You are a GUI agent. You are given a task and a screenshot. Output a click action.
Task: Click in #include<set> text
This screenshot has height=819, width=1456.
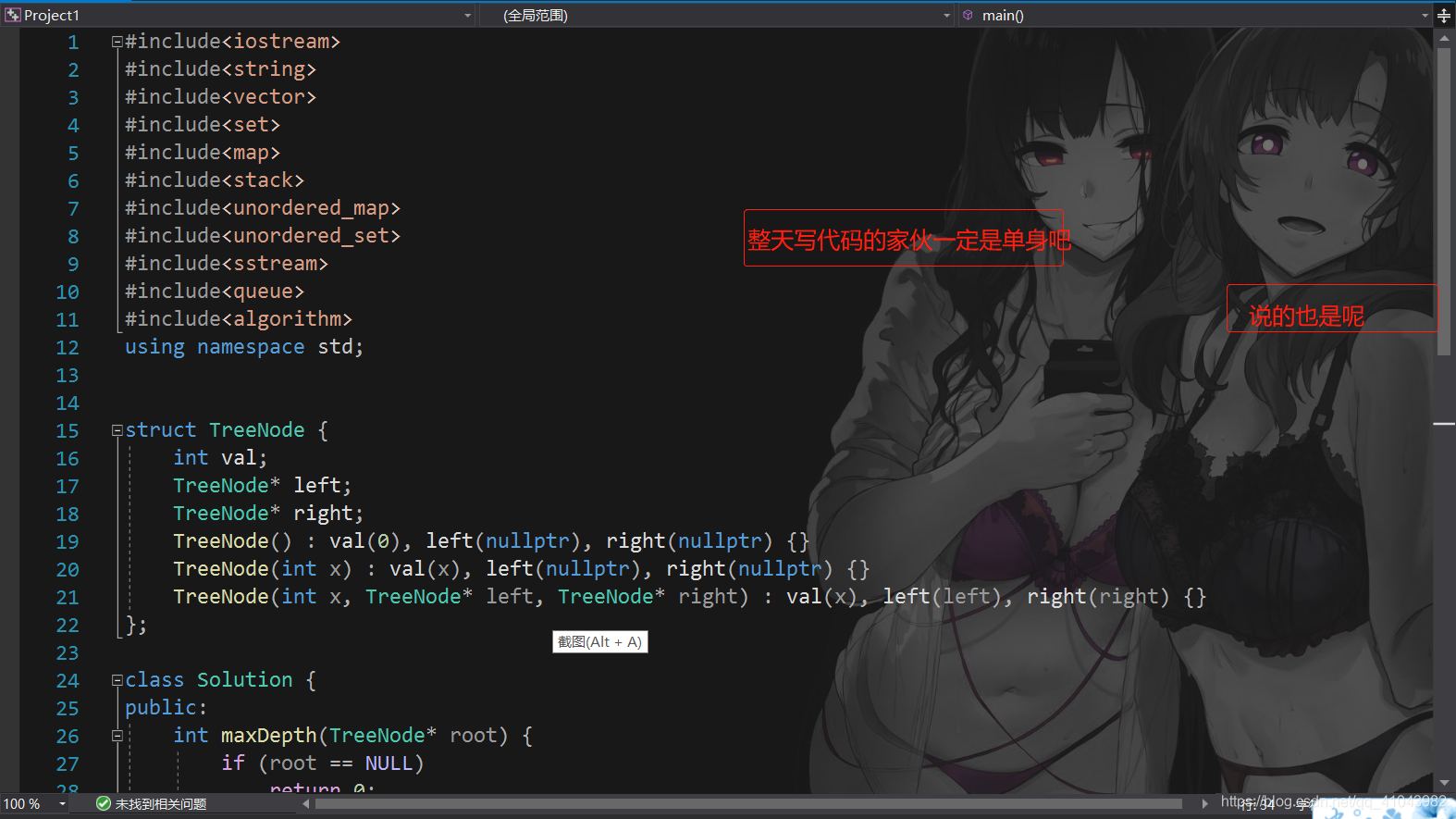pyautogui.click(x=203, y=125)
